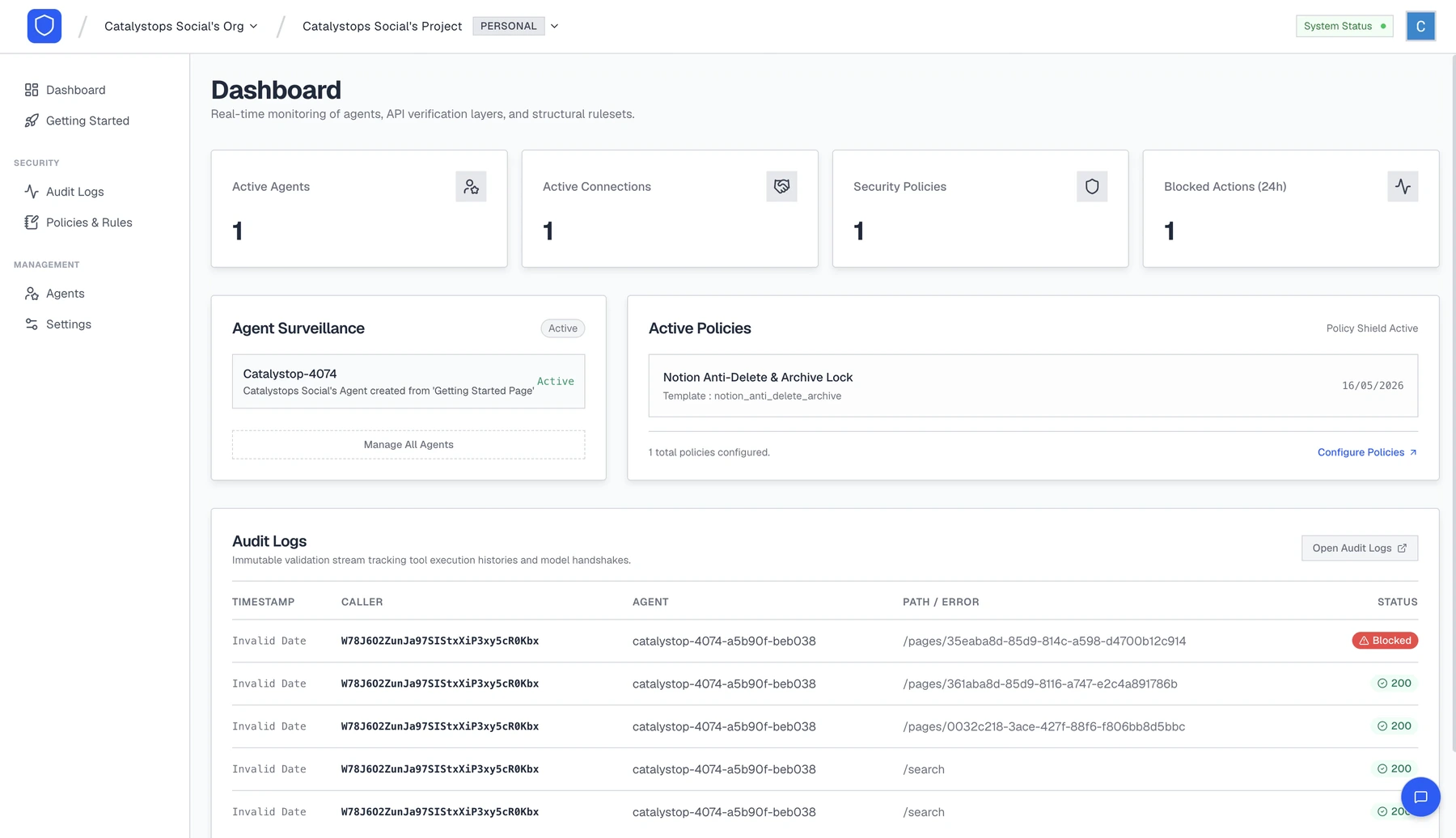The width and height of the screenshot is (1456, 838).
Task: Click the Open Audit Logs button
Action: (1359, 548)
